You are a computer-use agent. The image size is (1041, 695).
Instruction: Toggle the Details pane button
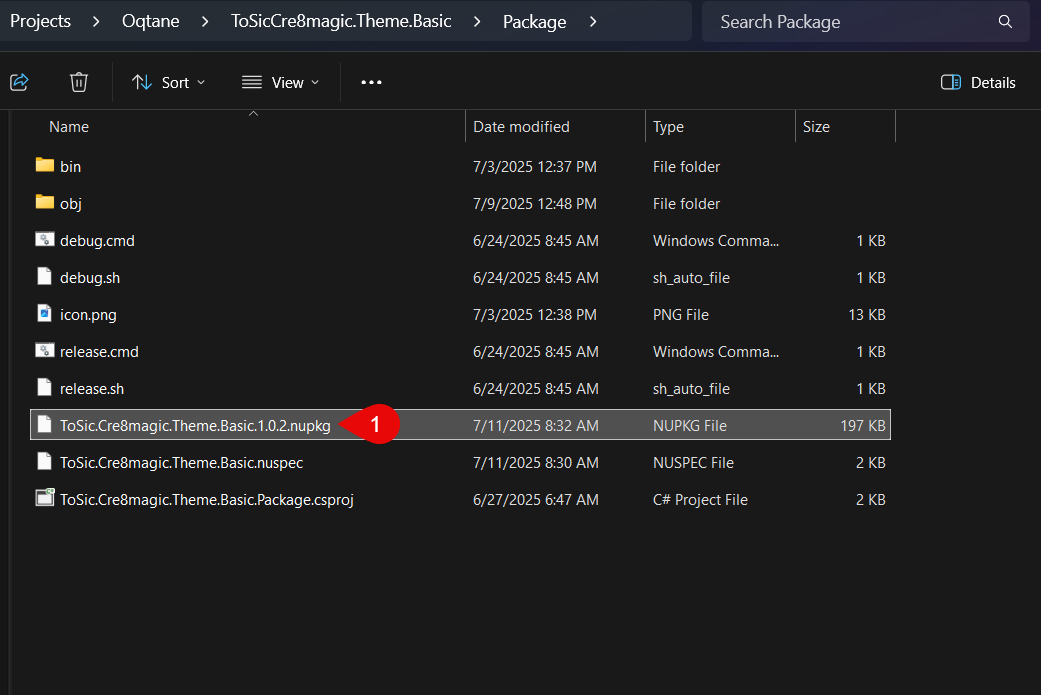978,82
